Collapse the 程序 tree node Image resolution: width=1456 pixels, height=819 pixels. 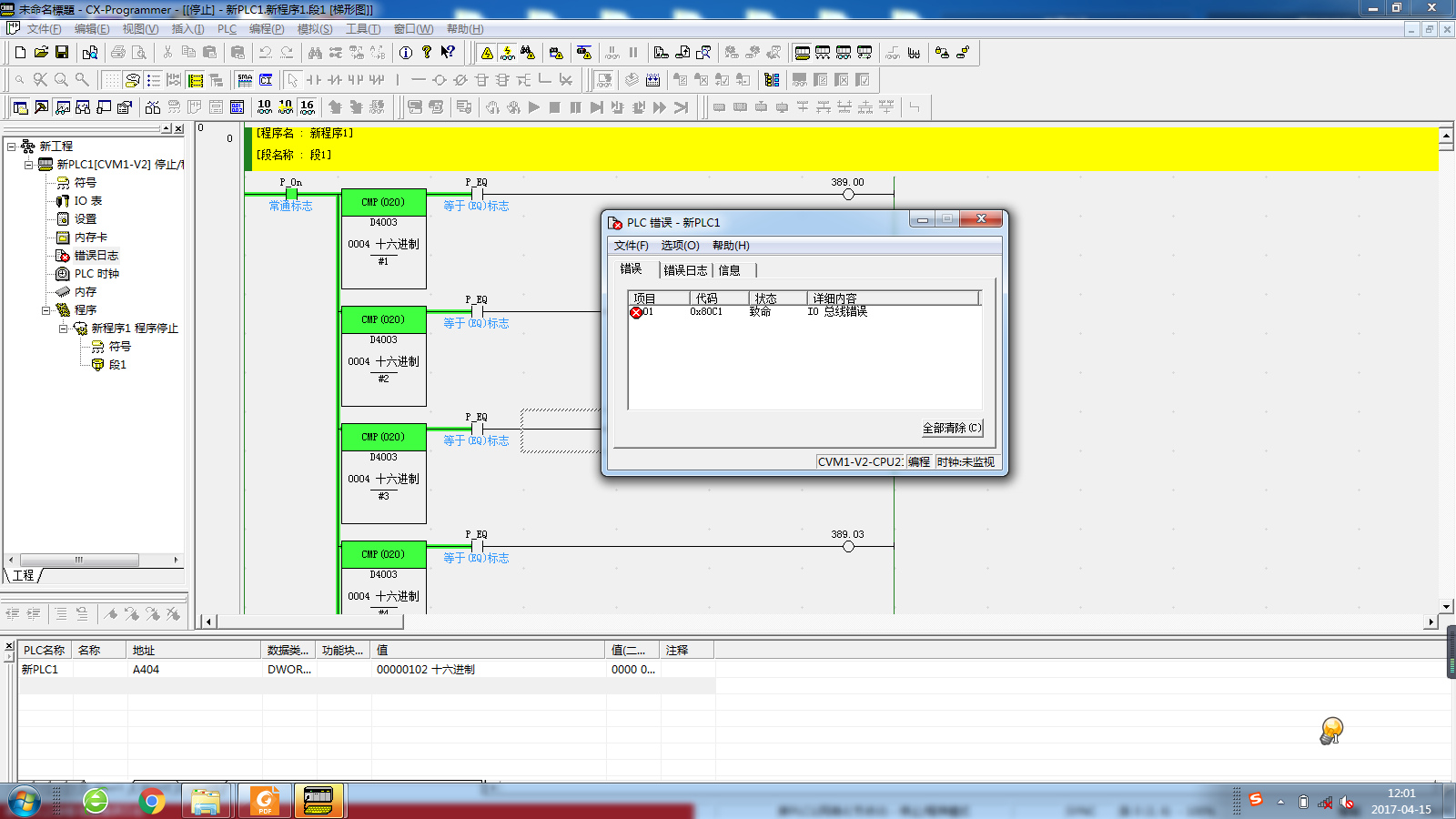(46, 310)
